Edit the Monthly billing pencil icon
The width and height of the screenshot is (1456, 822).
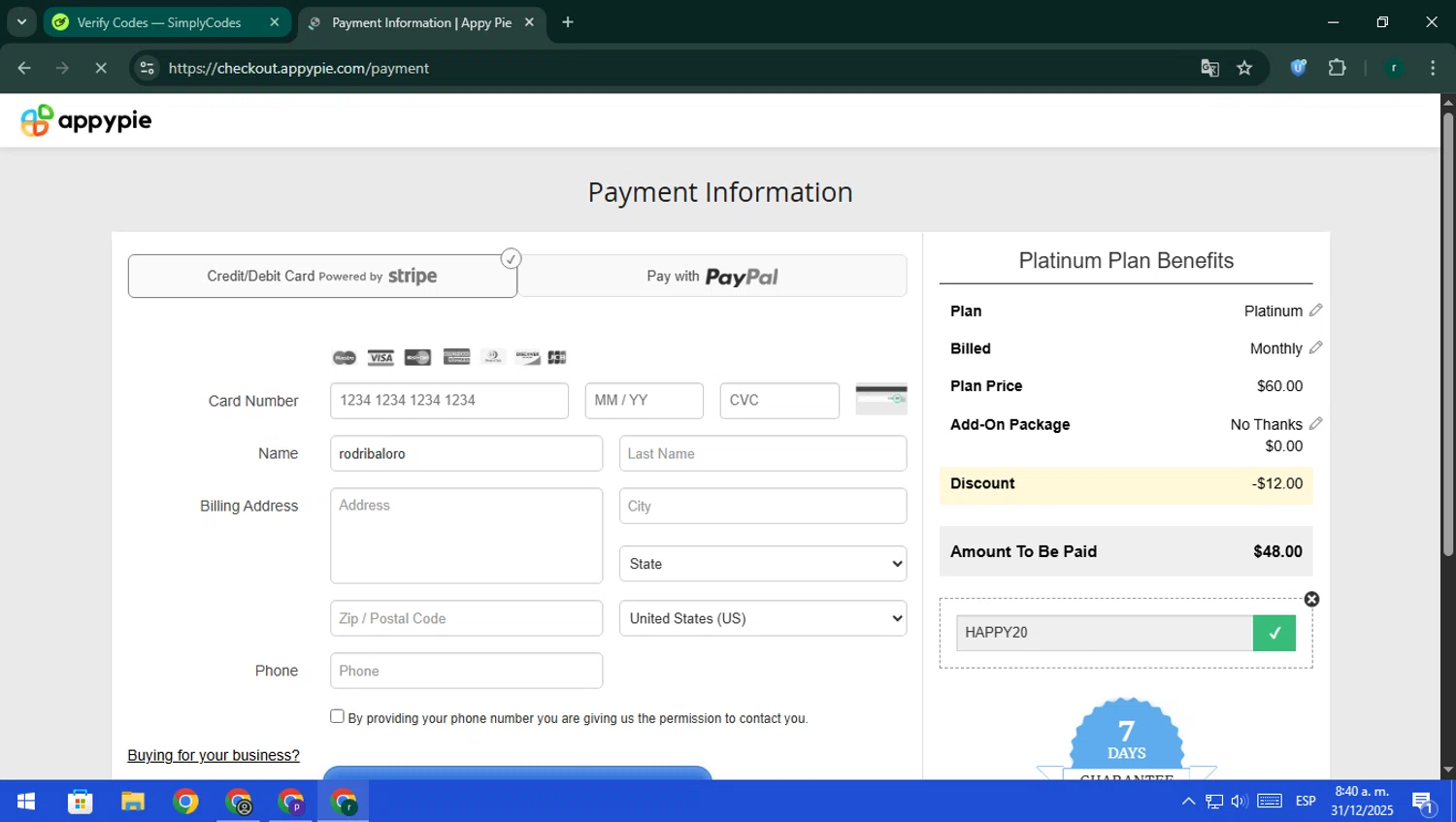click(1315, 347)
